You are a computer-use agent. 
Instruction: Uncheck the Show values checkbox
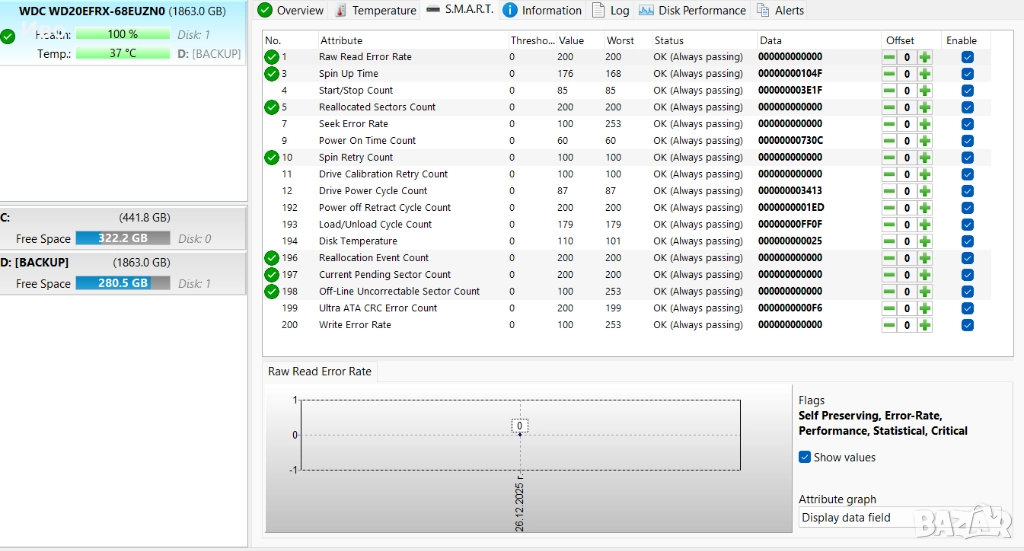coord(805,457)
